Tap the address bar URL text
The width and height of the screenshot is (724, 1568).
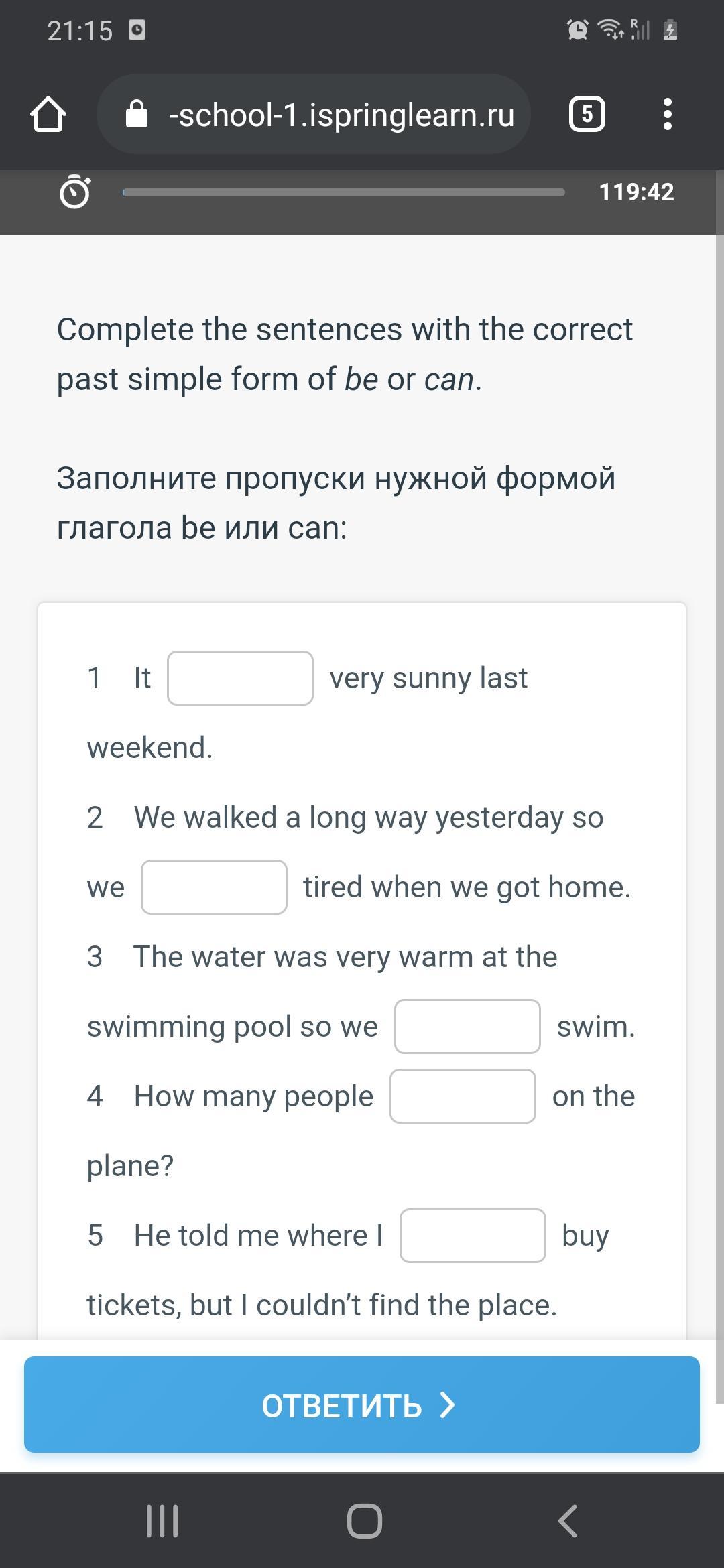tap(342, 115)
